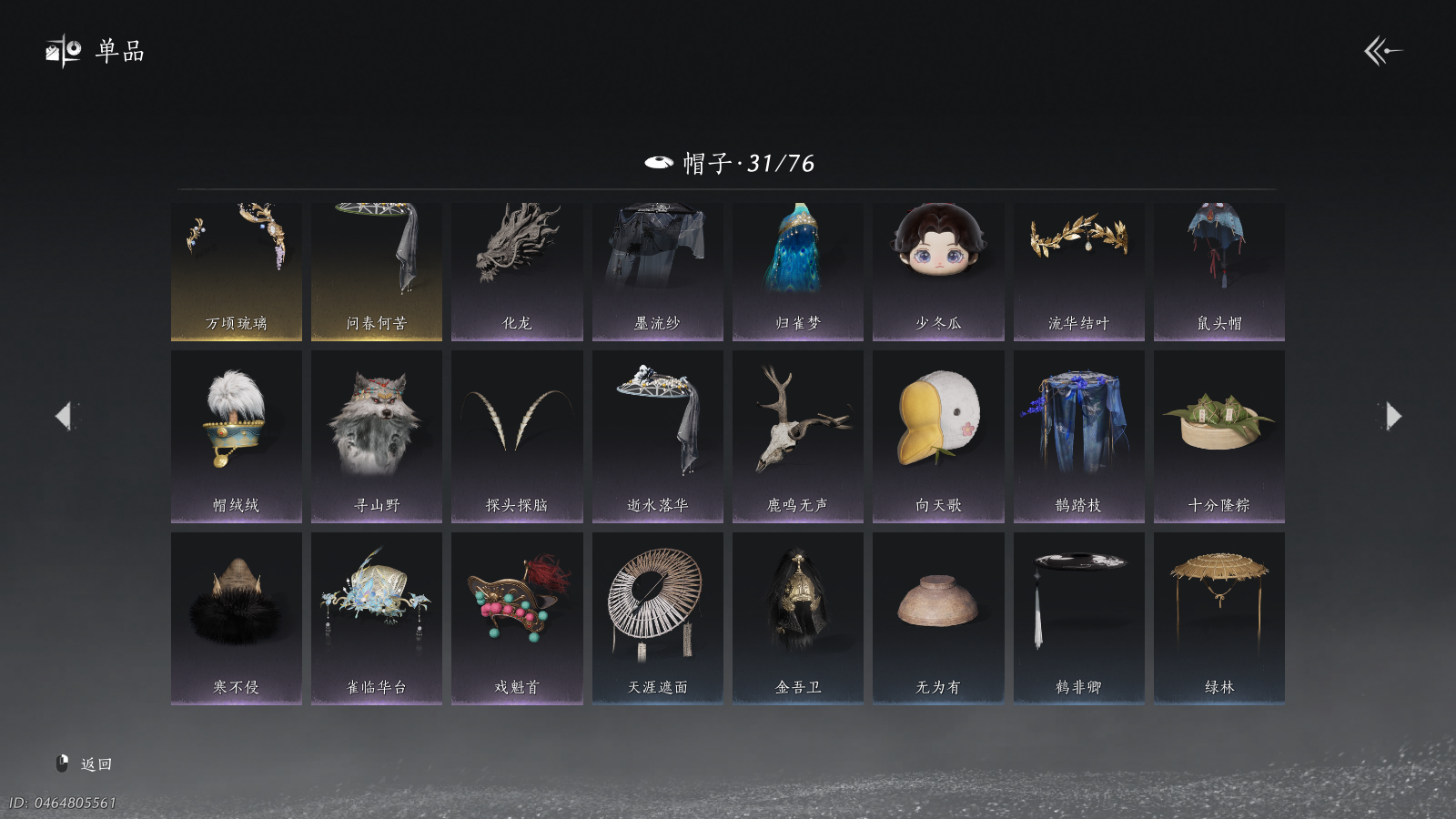Select the 鹿鸣无声 deer skull headpiece

[x=798, y=437]
